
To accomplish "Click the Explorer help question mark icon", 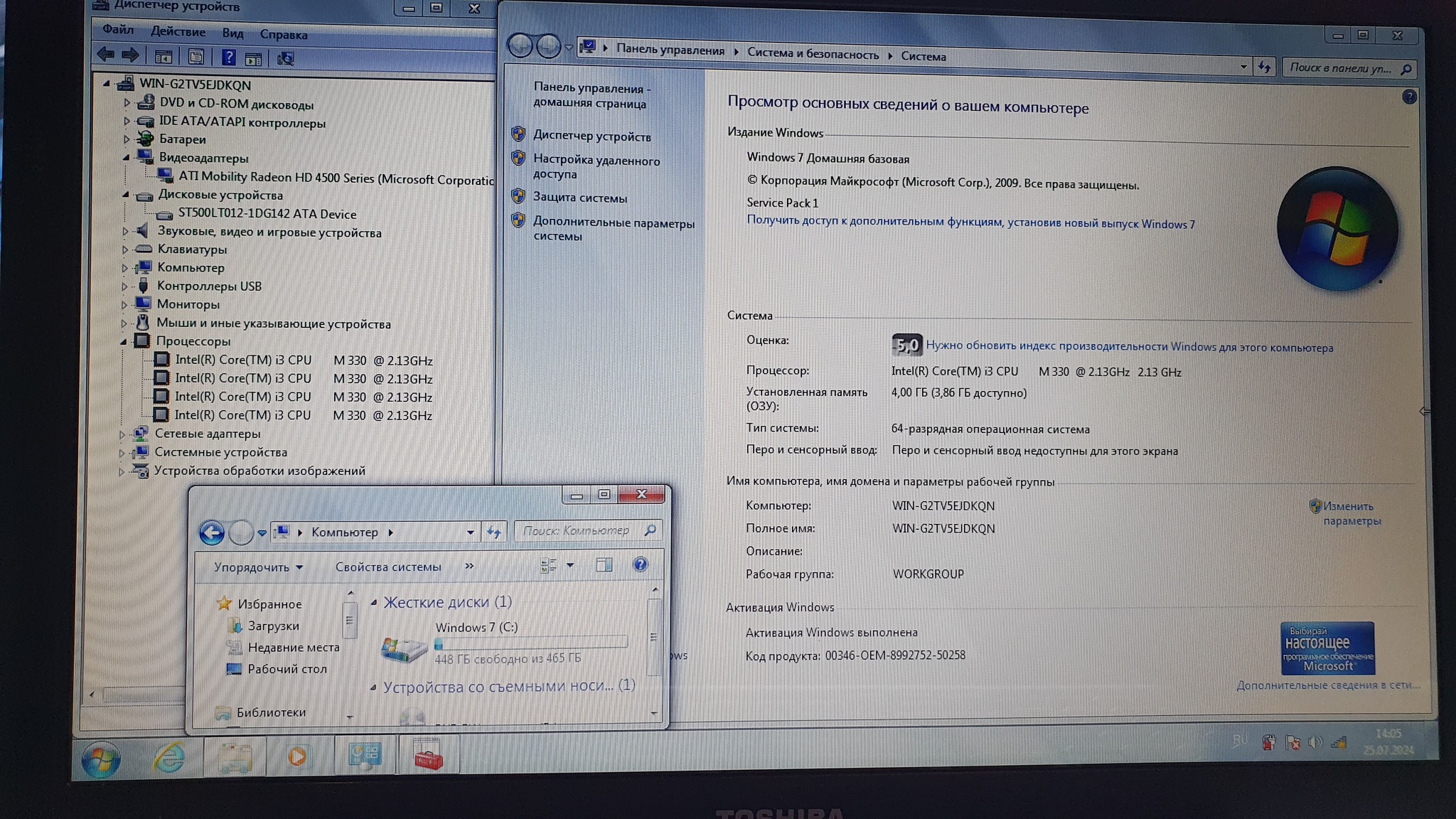I will tap(640, 564).
